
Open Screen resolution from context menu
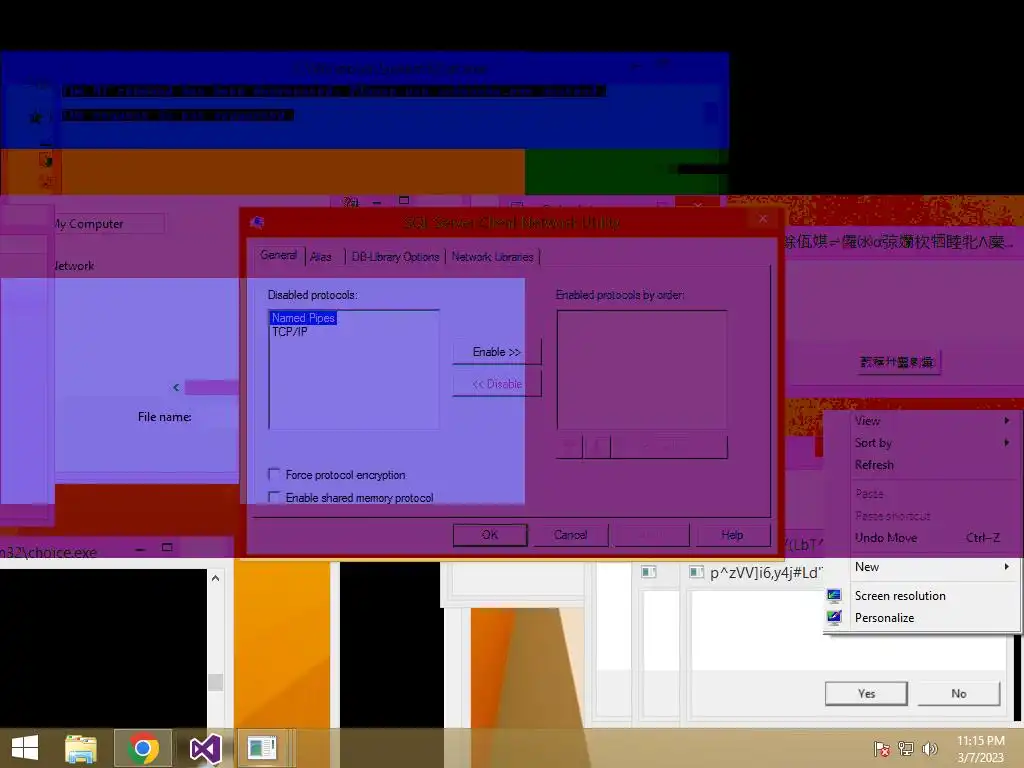[x=900, y=596]
